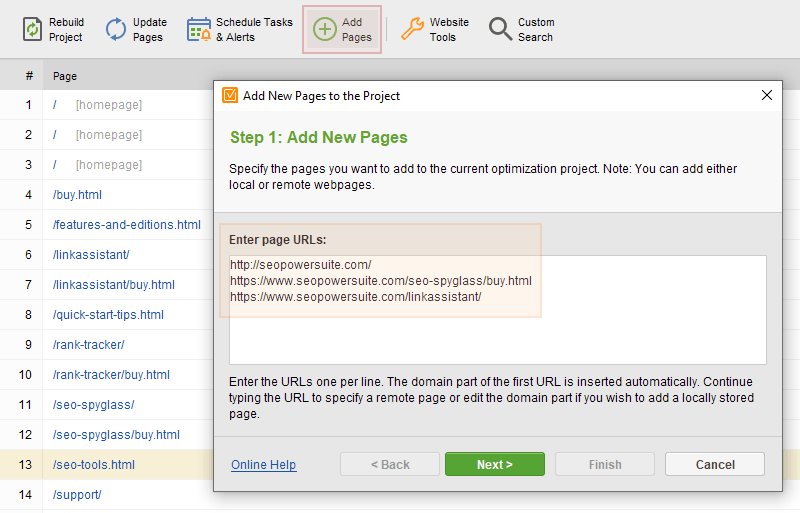The height and width of the screenshot is (513, 800).
Task: Click the Cancel button
Action: [715, 464]
